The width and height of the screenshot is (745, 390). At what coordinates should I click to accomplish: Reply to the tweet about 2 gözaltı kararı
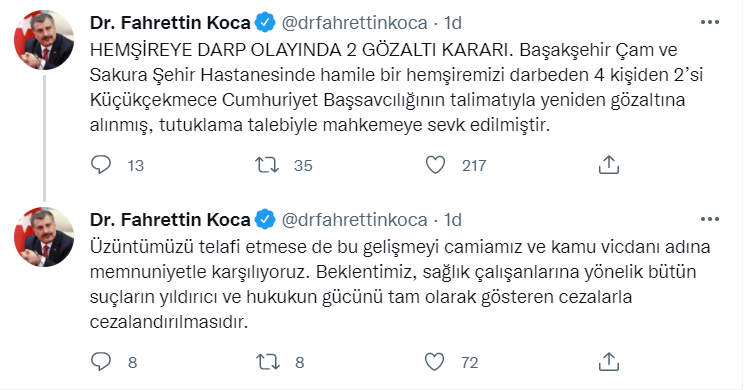(x=101, y=165)
